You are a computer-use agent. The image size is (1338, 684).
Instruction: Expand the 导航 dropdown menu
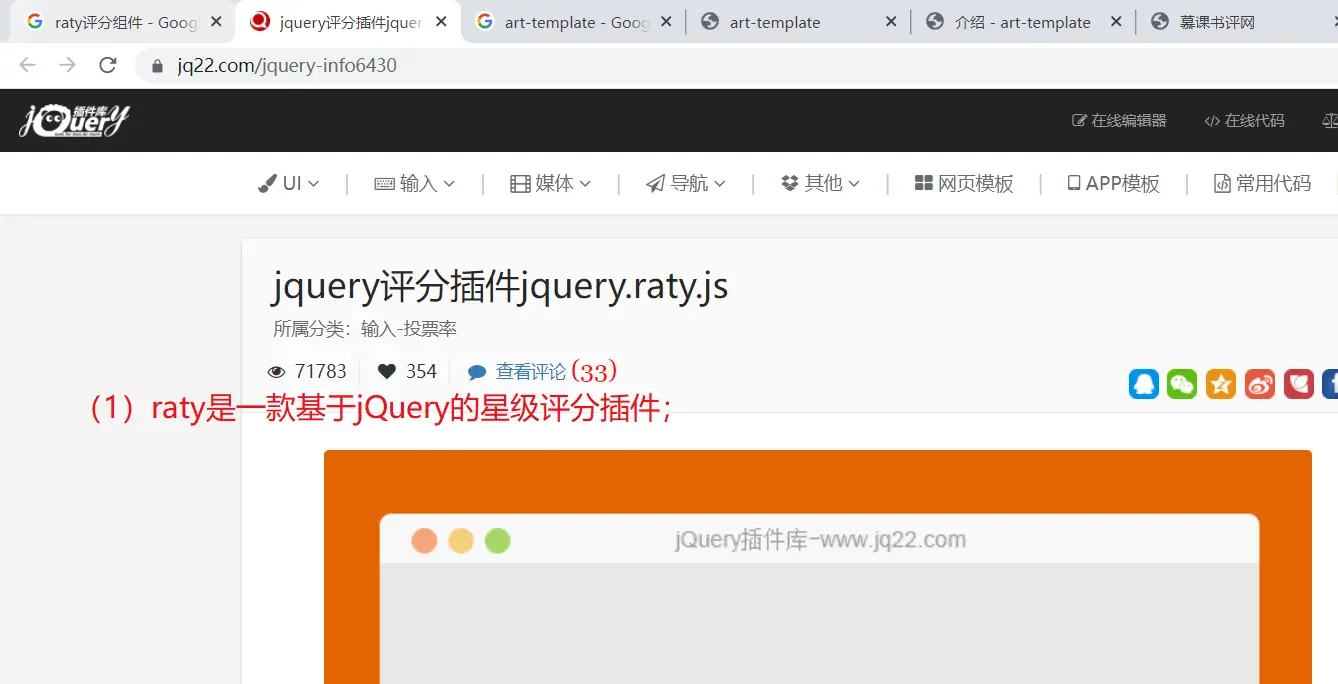point(686,183)
